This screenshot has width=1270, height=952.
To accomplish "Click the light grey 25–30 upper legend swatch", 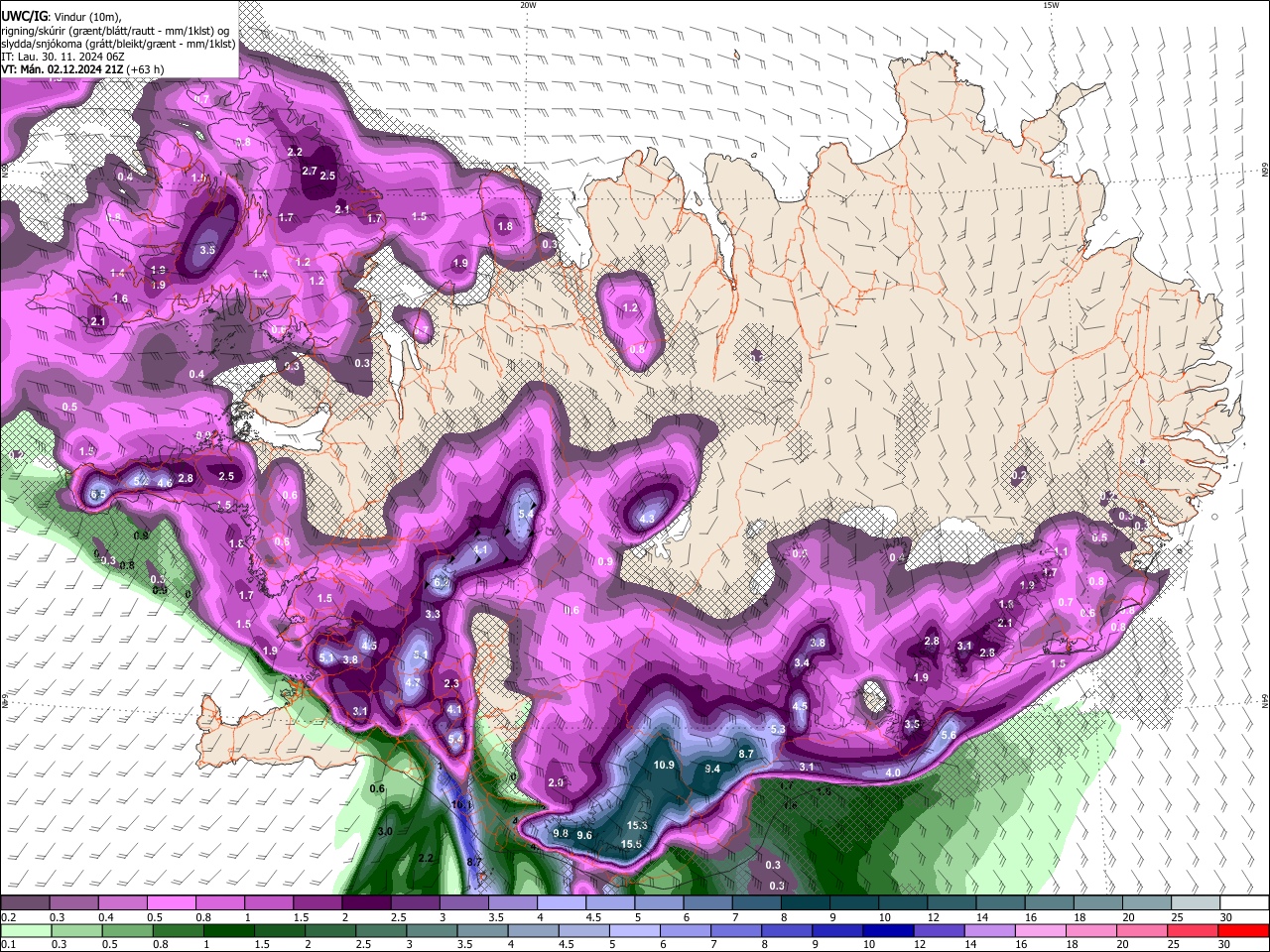I will click(1196, 903).
